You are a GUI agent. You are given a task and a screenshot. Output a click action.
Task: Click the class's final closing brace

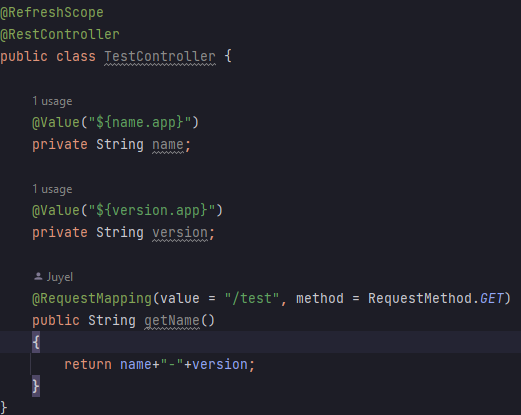[4, 407]
